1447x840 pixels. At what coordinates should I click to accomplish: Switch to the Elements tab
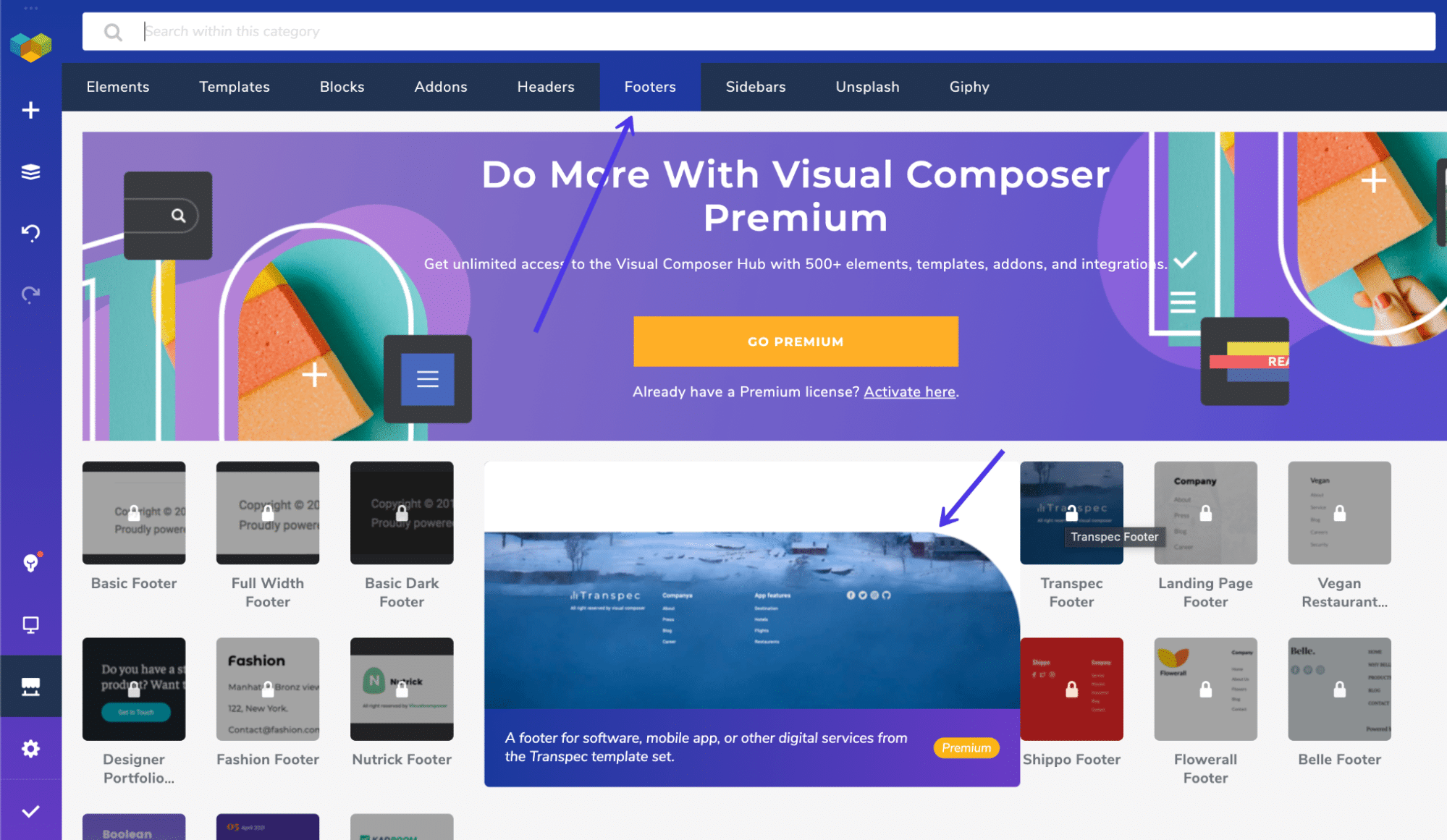(x=118, y=87)
